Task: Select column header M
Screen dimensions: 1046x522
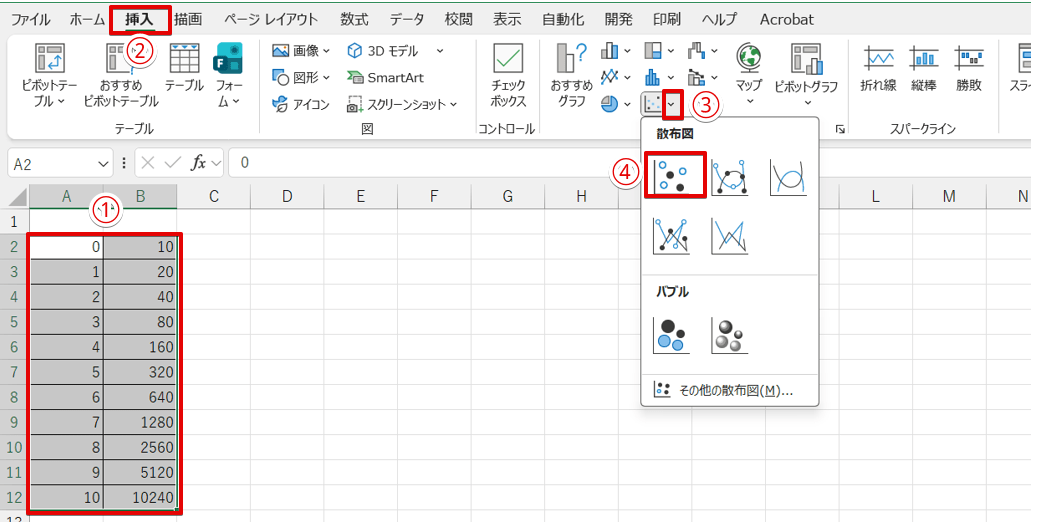Action: 949,196
